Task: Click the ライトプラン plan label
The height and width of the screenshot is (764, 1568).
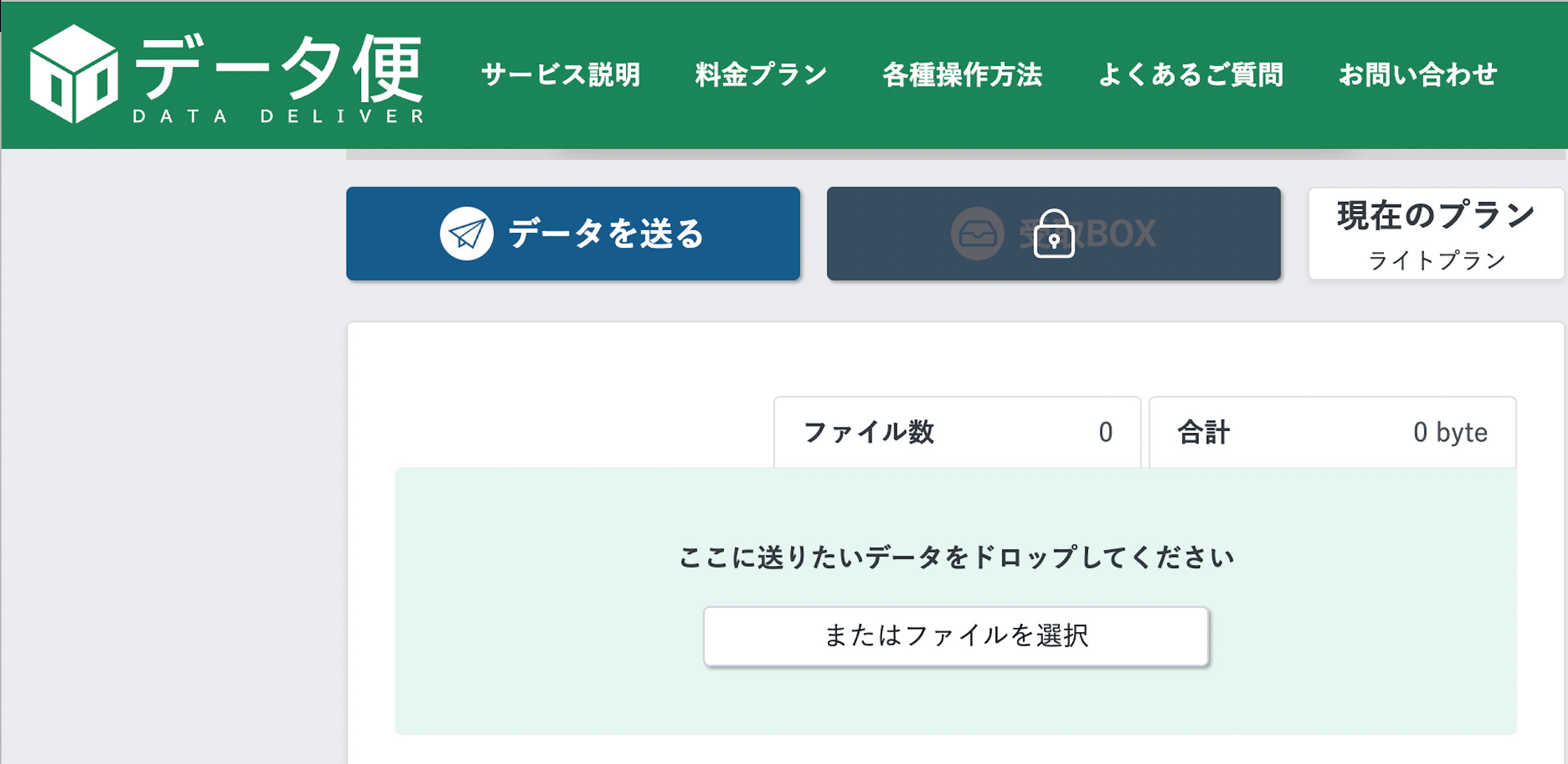Action: (1437, 261)
